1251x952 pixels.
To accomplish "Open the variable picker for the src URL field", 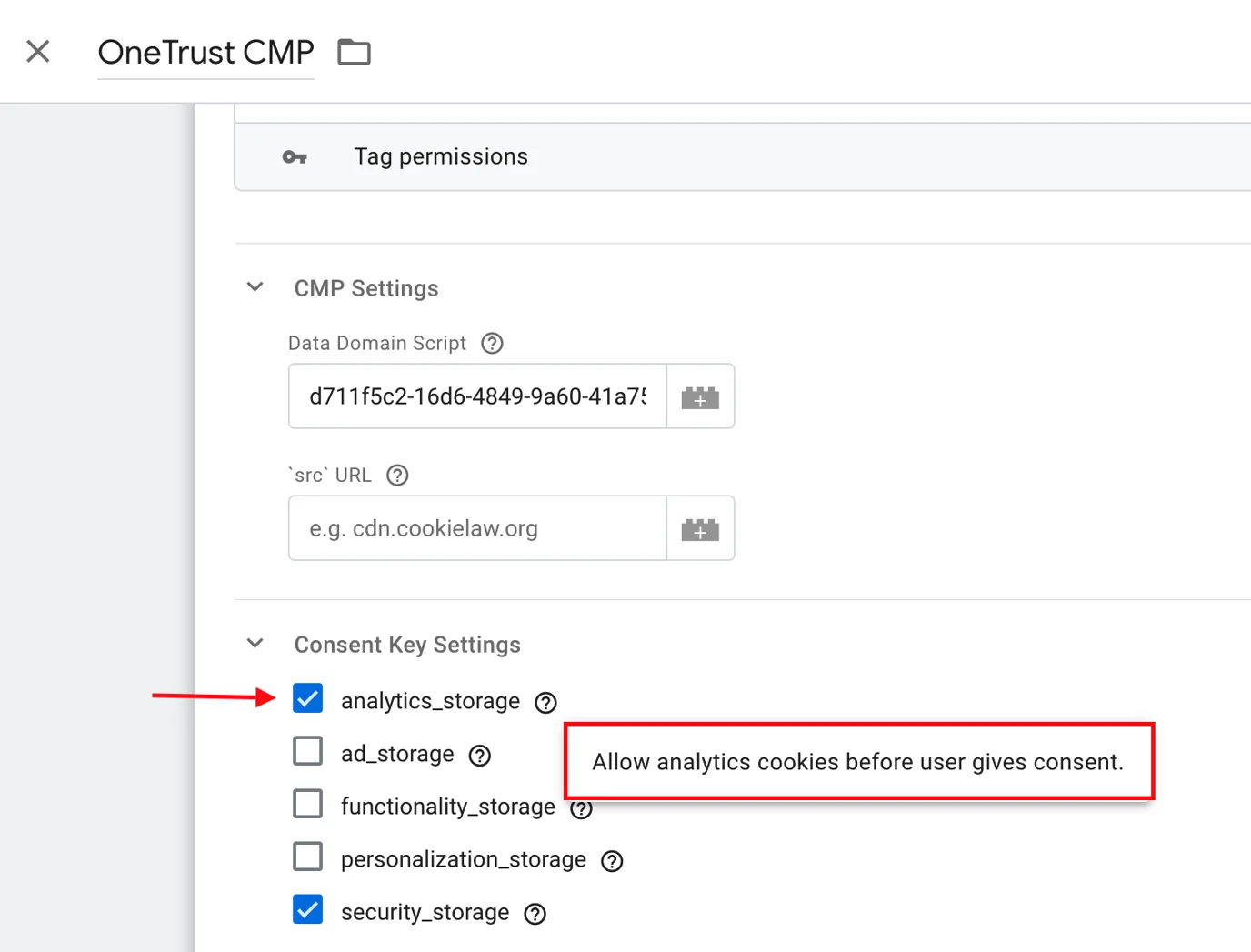I will (700, 528).
